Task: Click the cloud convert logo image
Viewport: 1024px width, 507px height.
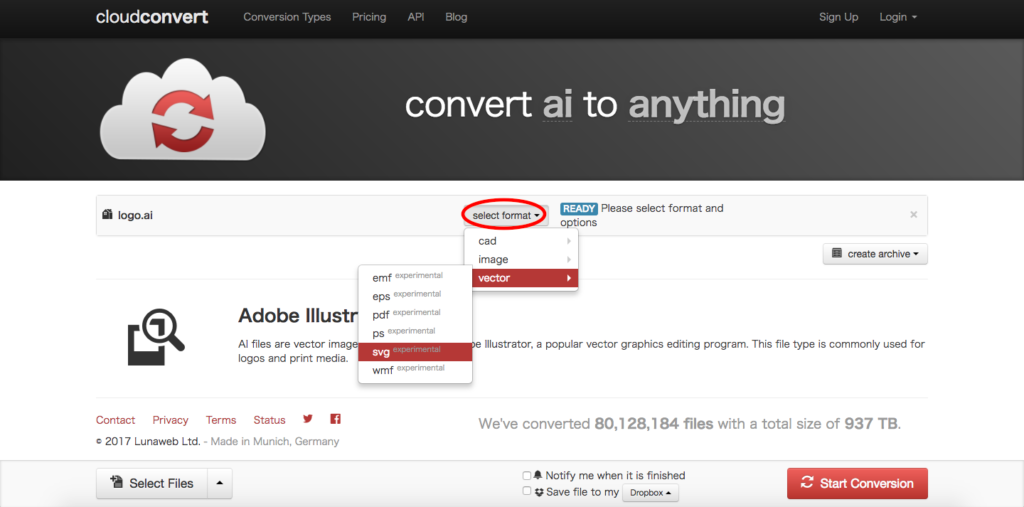Action: (x=183, y=108)
